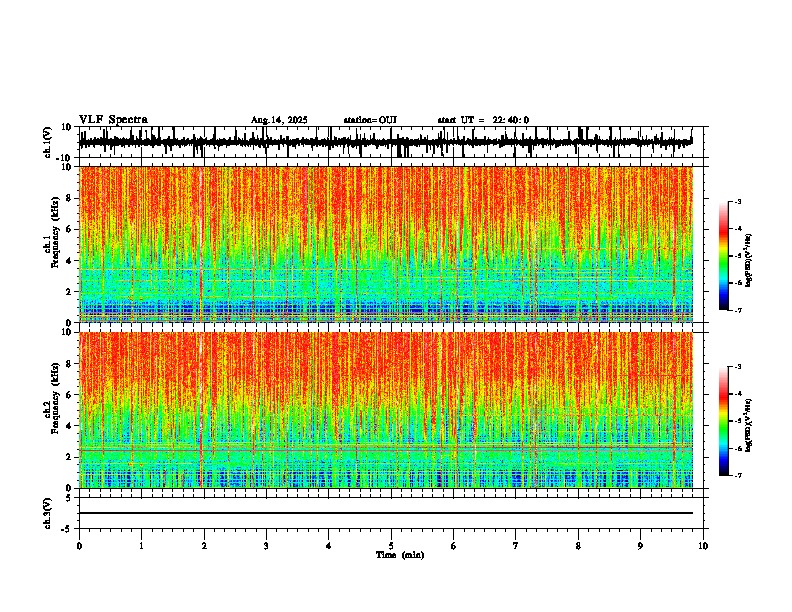Click the ch.2 spectrogram plot area

coord(386,410)
